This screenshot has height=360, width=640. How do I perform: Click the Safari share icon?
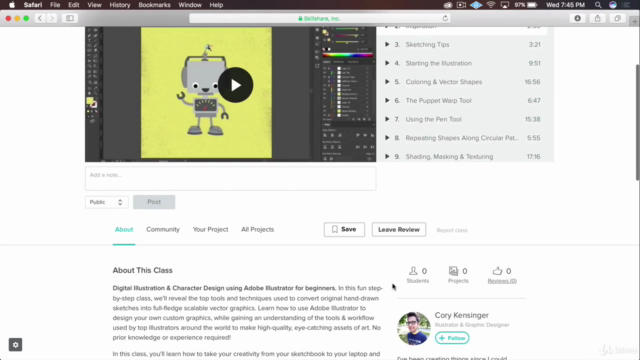[x=598, y=18]
